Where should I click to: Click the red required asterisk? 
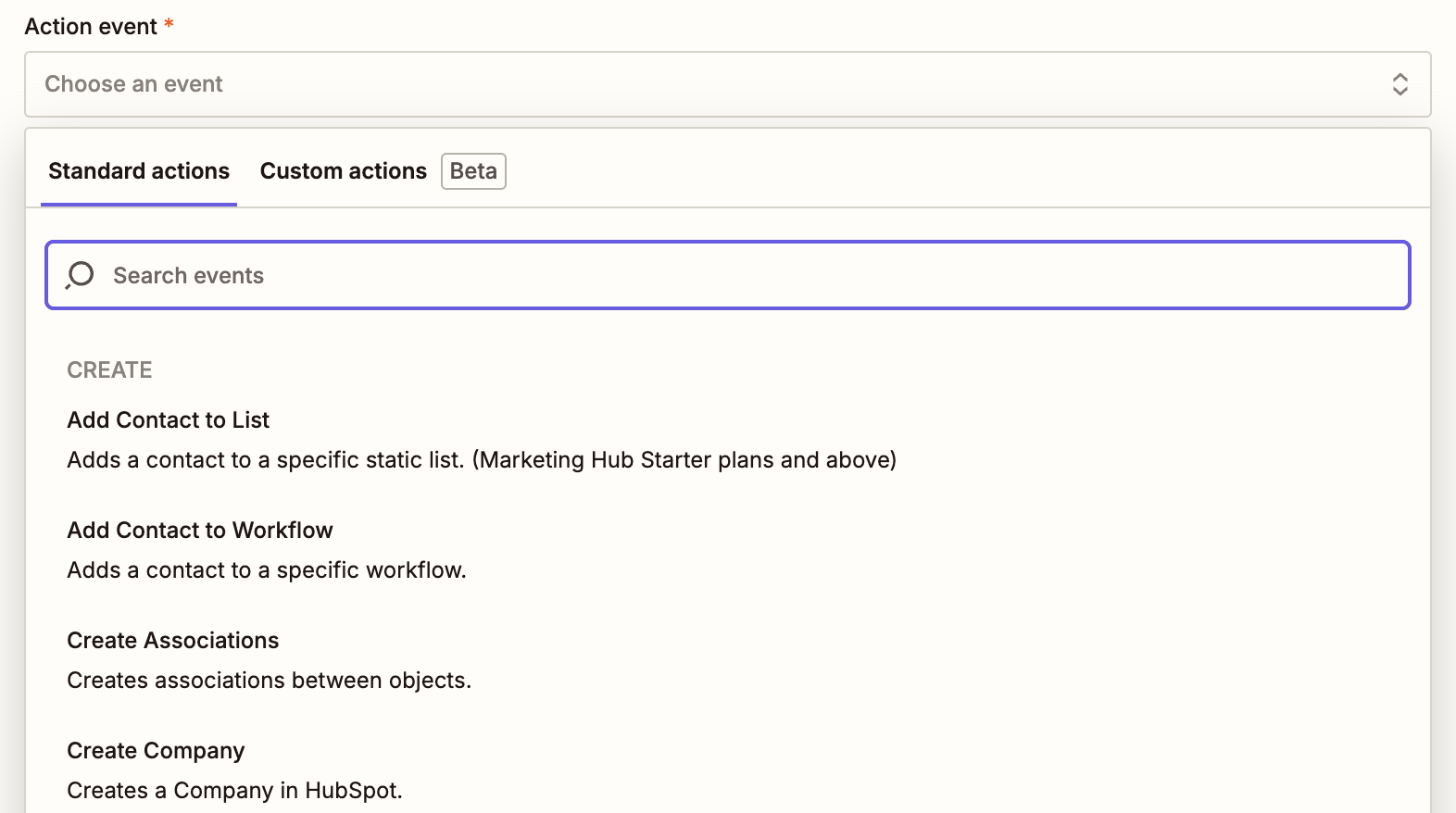169,23
